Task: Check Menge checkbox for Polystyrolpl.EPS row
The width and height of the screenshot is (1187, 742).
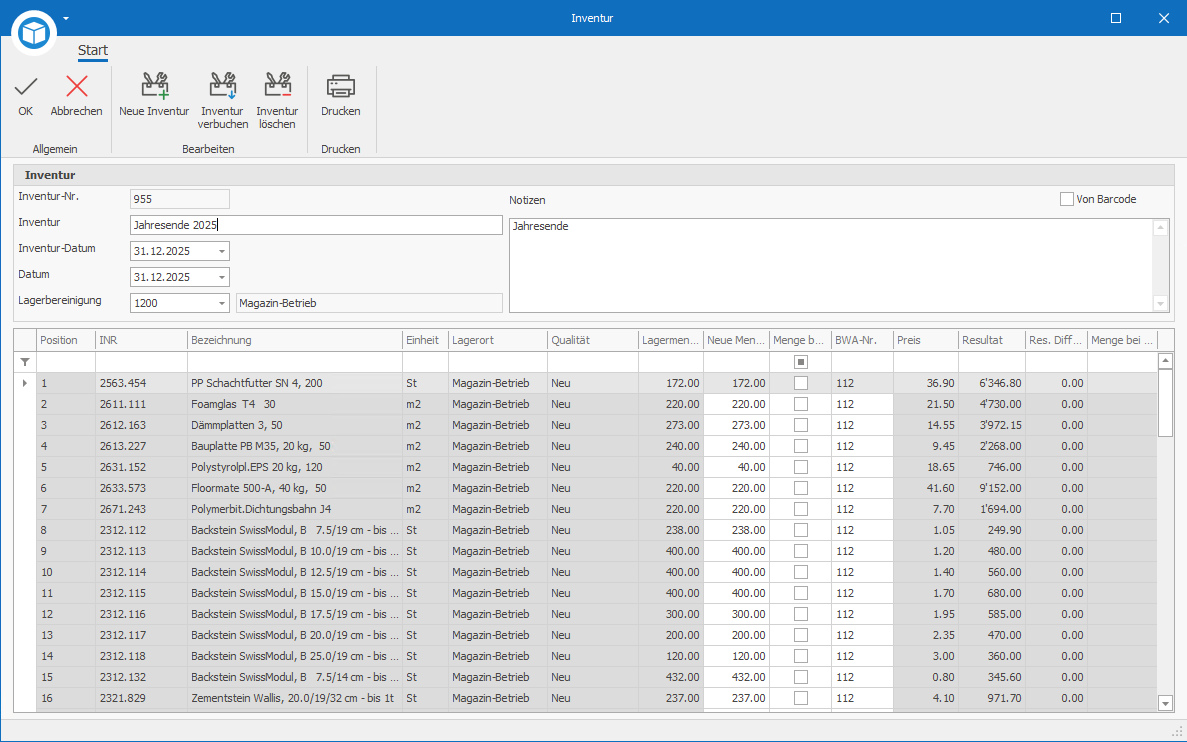Action: pos(801,467)
